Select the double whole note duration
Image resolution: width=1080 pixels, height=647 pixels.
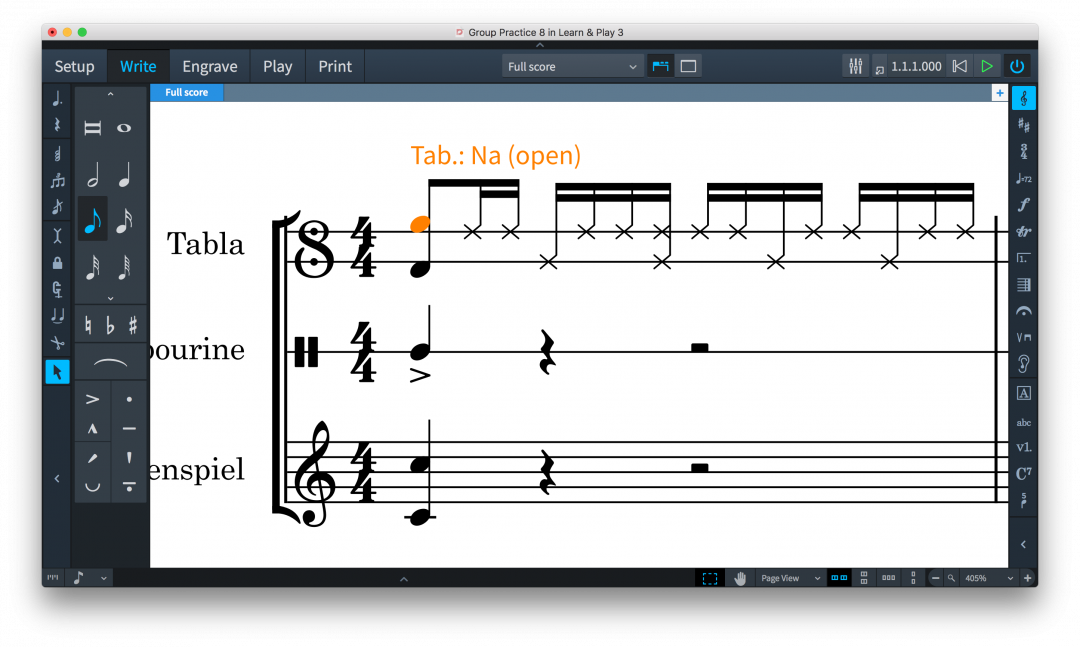[x=92, y=128]
